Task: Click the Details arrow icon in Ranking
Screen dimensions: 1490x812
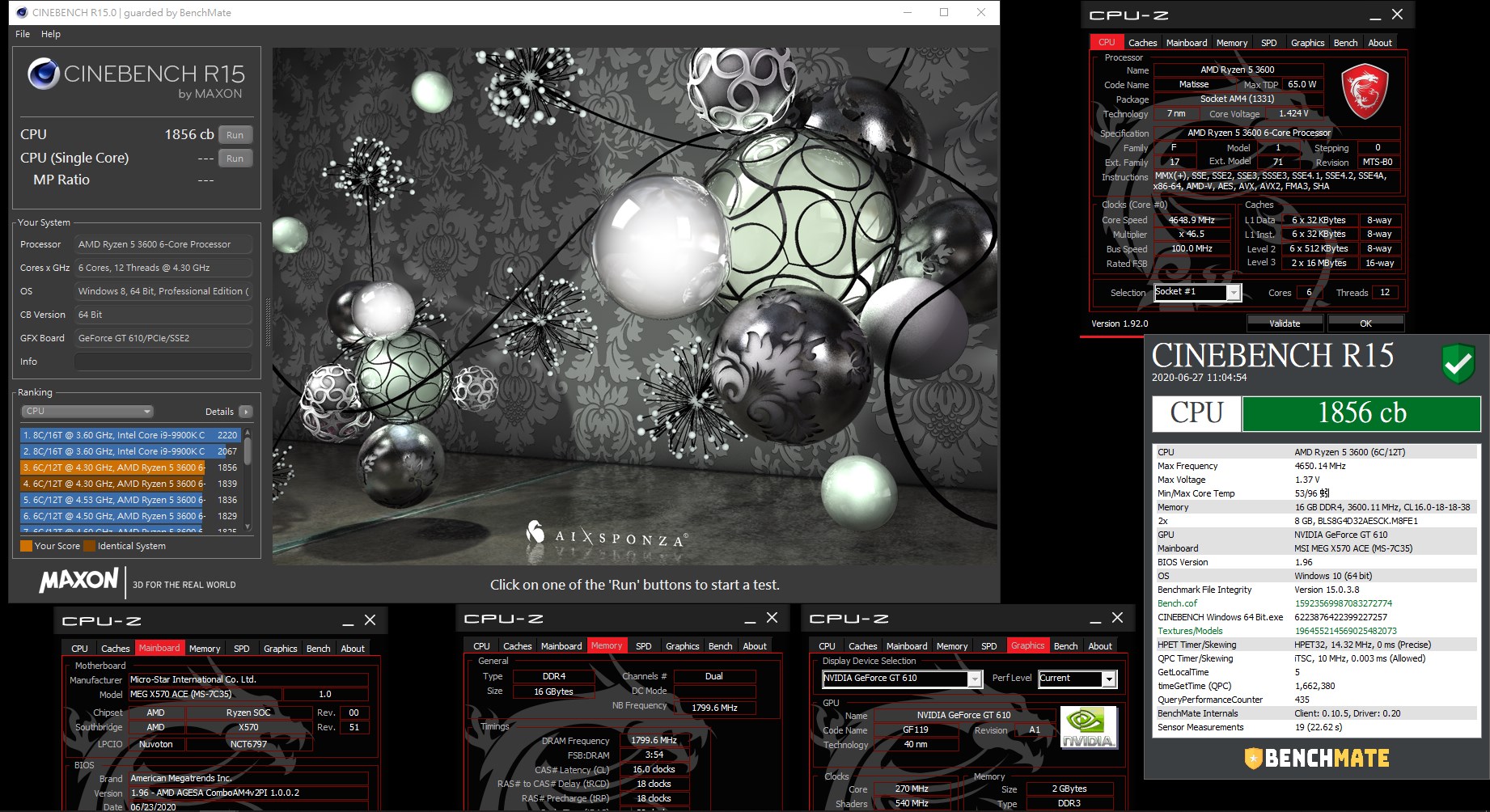Action: [246, 412]
